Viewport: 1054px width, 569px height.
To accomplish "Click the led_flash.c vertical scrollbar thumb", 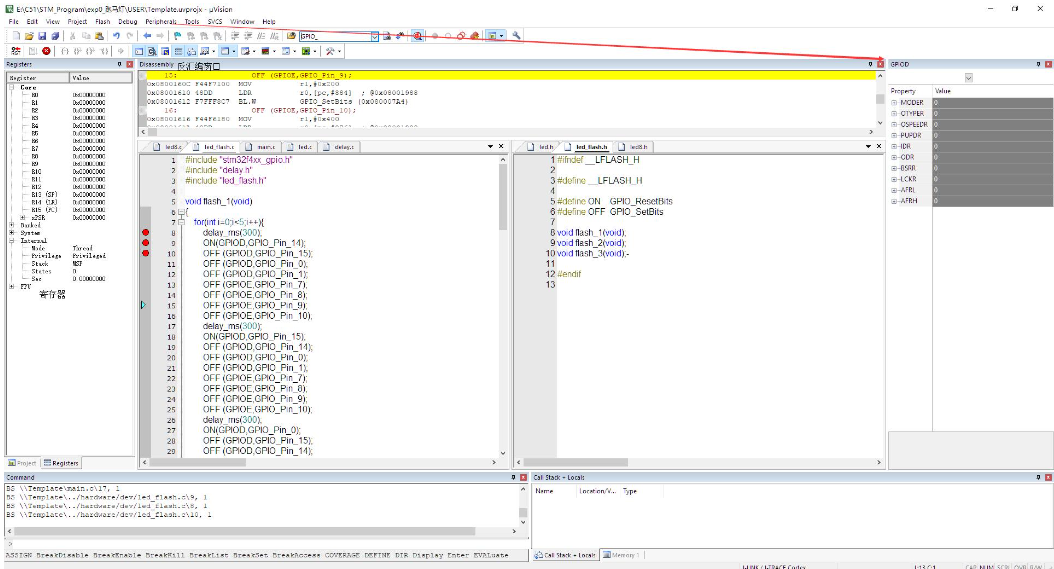I will (503, 197).
